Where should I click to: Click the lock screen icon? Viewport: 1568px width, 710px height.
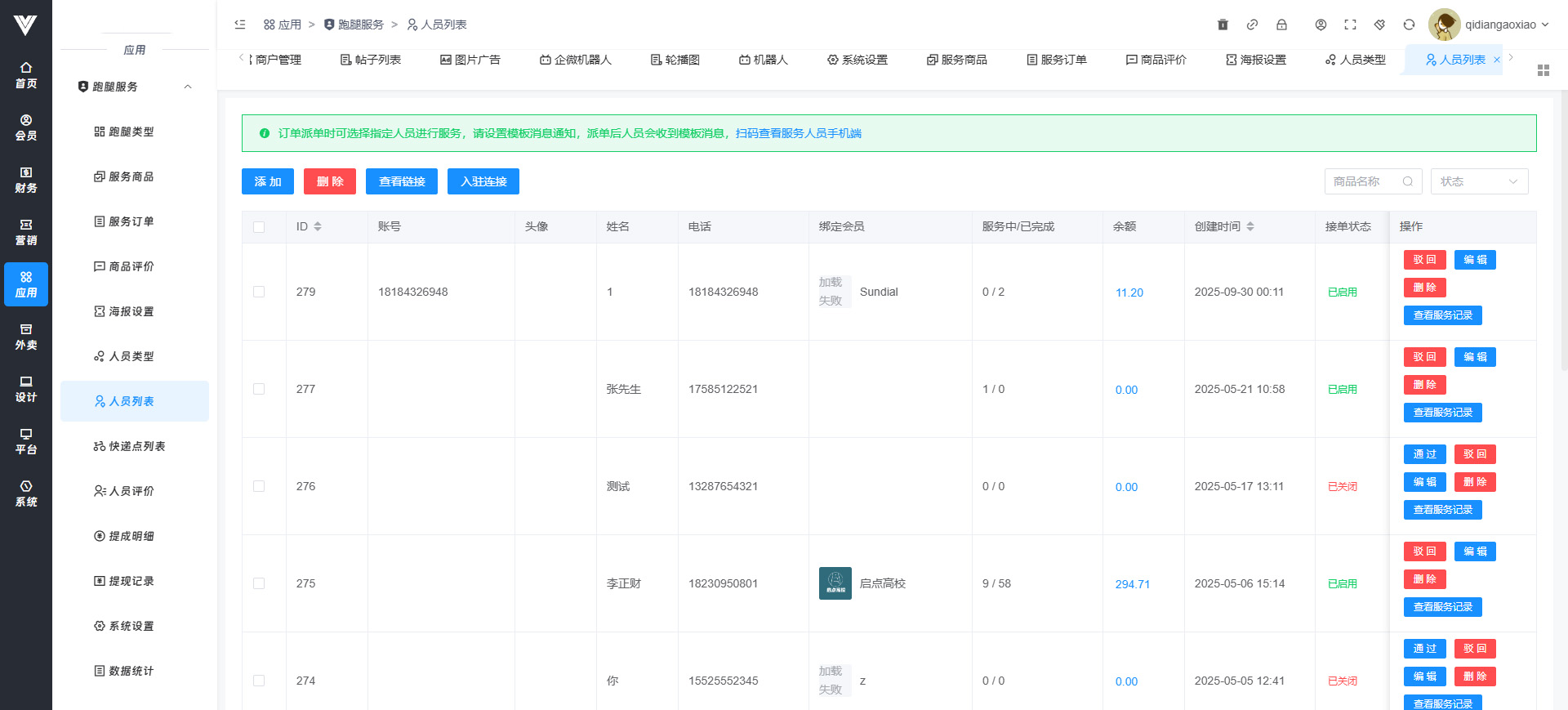pyautogui.click(x=1281, y=25)
